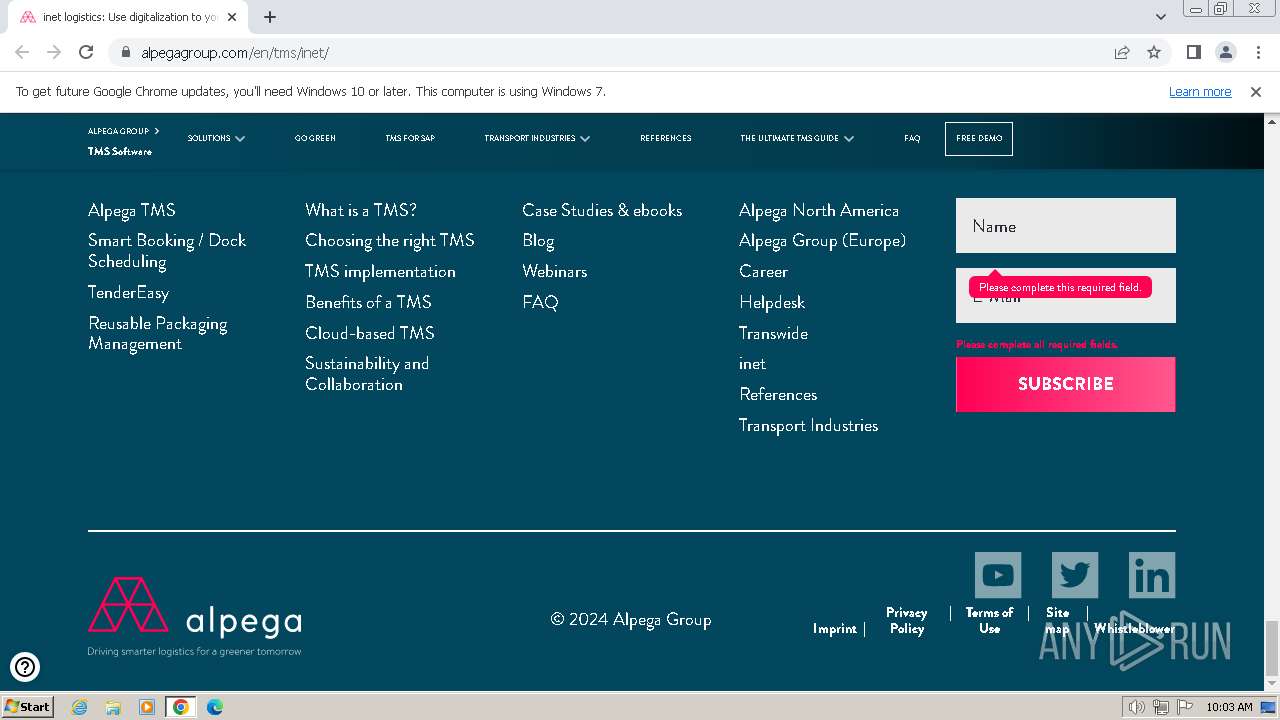Open TMS for SAP nav item
Viewport: 1280px width, 720px height.
(x=410, y=138)
